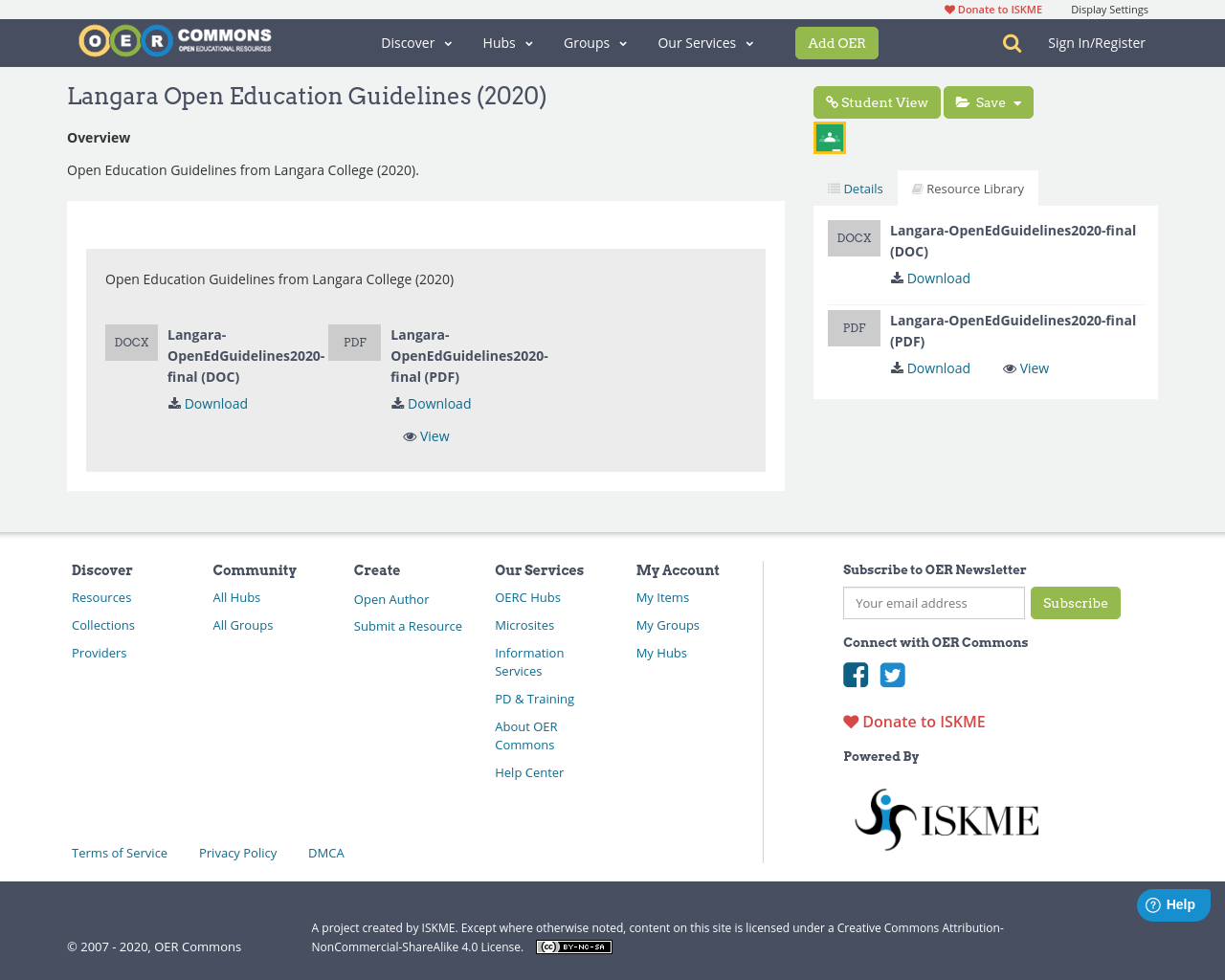This screenshot has width=1225, height=980.
Task: Click the OER Commons logo
Action: pyautogui.click(x=175, y=41)
